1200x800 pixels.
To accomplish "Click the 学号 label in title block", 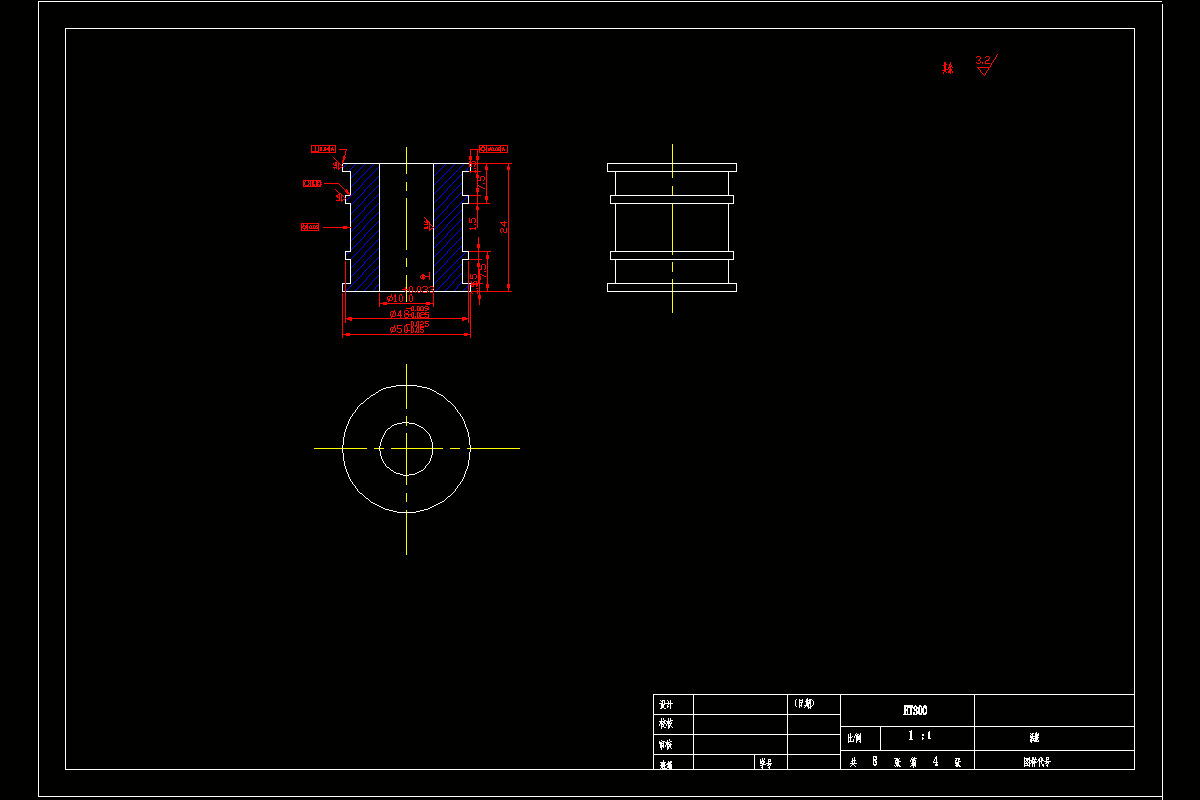I will click(x=765, y=763).
